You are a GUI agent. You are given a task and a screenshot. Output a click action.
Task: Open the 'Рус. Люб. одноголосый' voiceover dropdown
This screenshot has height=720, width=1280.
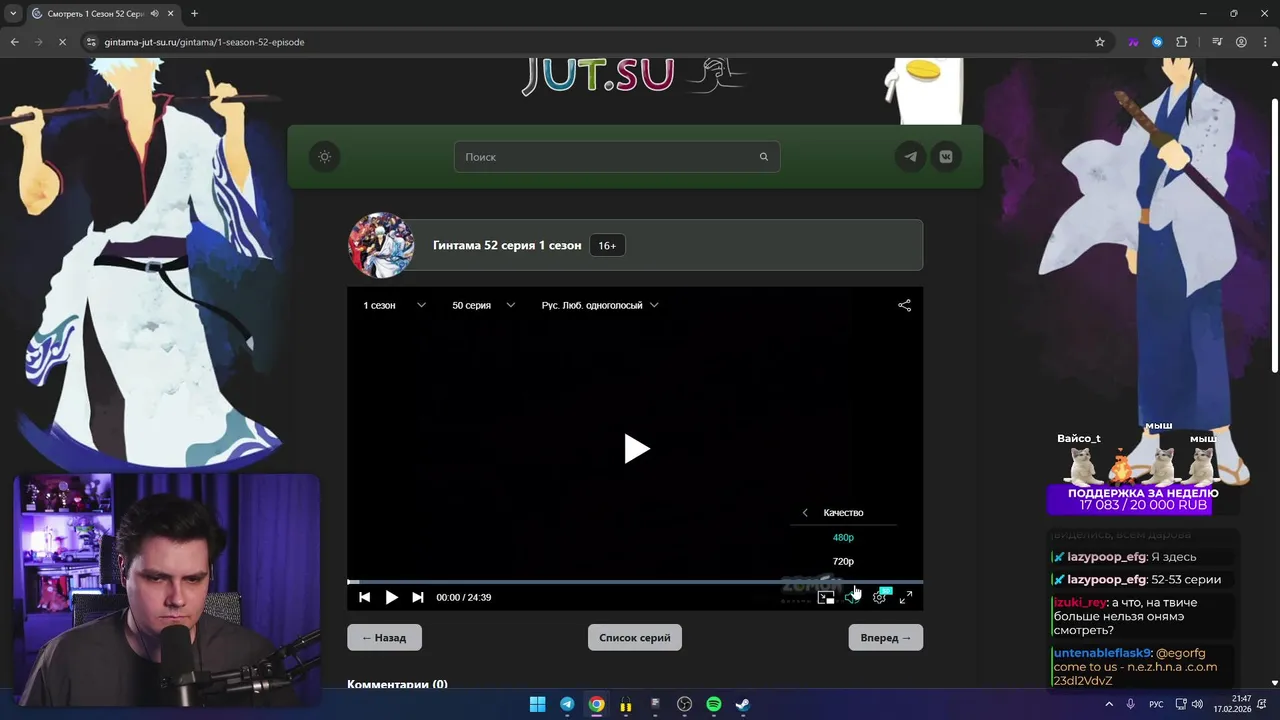point(600,305)
